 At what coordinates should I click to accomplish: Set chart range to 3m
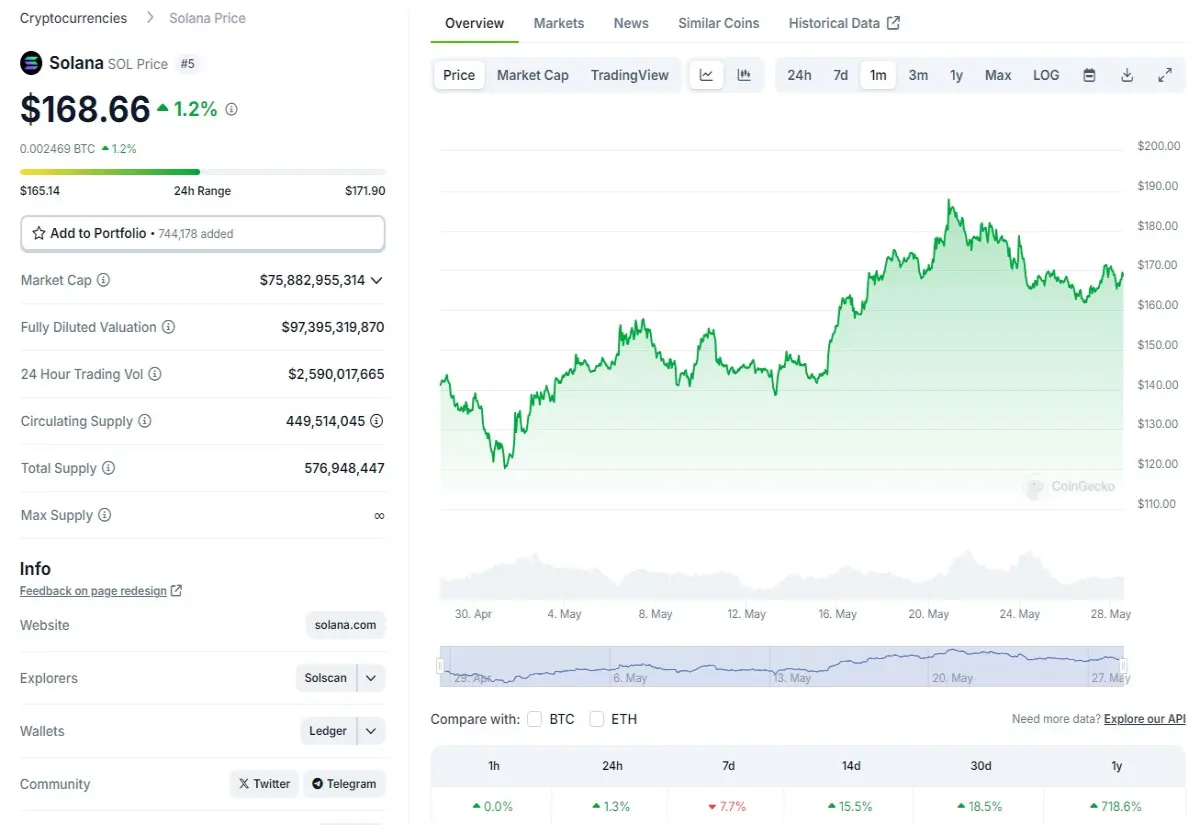tap(918, 75)
